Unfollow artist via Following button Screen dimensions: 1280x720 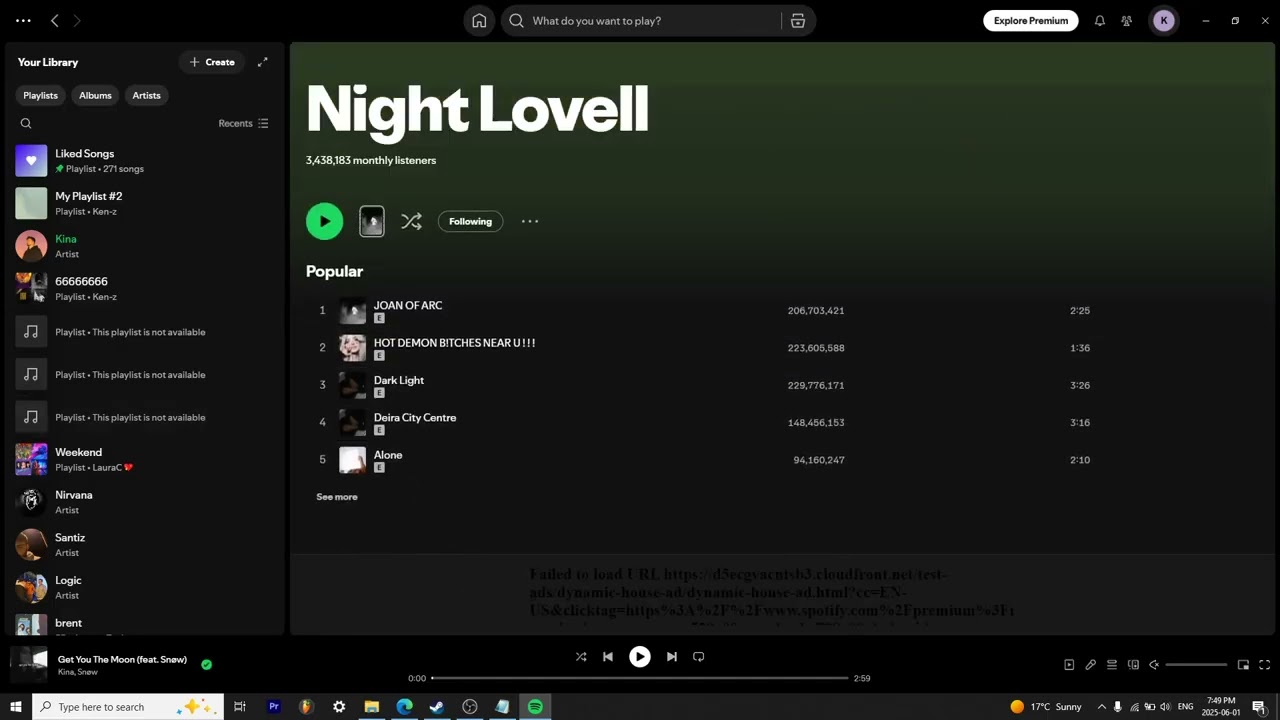coord(470,221)
